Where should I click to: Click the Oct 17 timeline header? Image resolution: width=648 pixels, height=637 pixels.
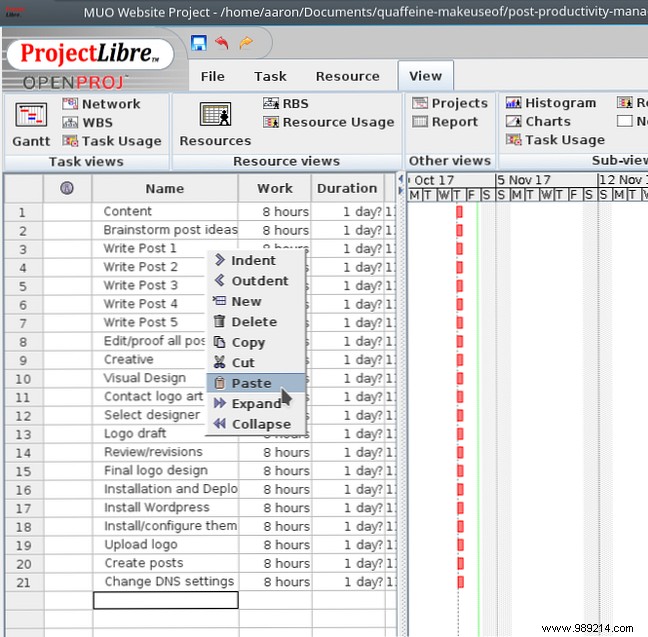pyautogui.click(x=451, y=180)
